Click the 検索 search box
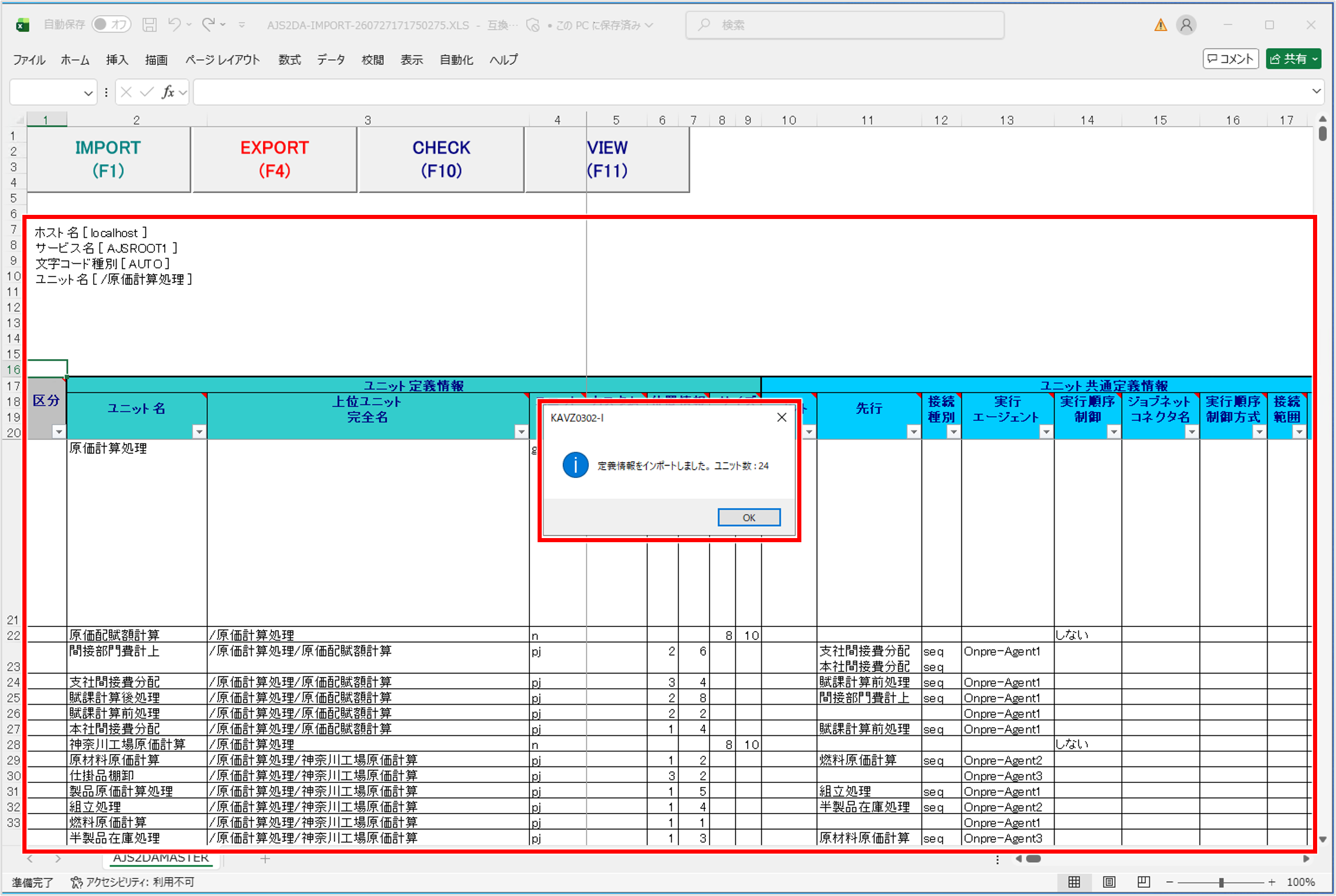 [x=845, y=25]
